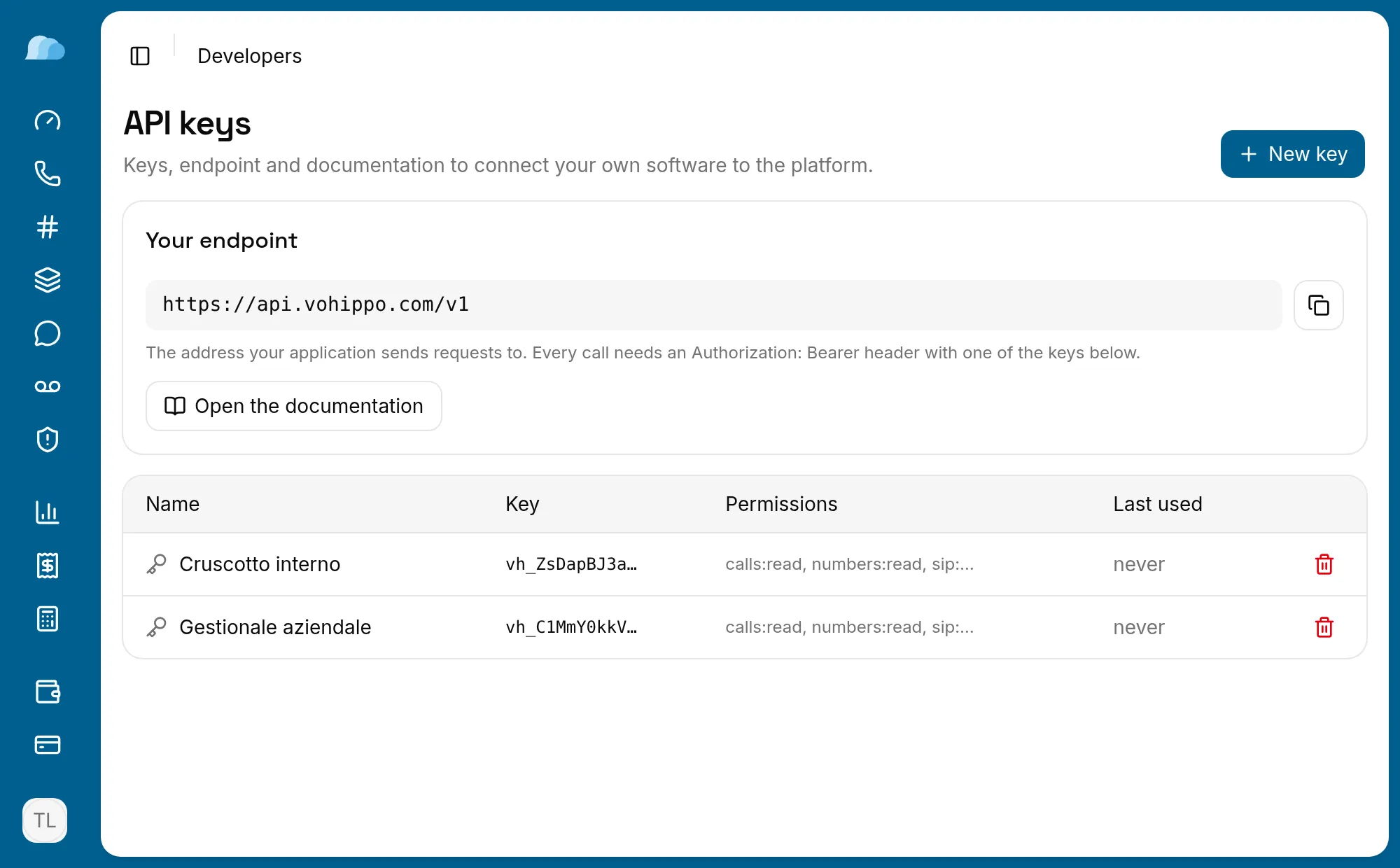Click Gestionale aziendale 'never' last used
The image size is (1400, 868).
(1139, 627)
